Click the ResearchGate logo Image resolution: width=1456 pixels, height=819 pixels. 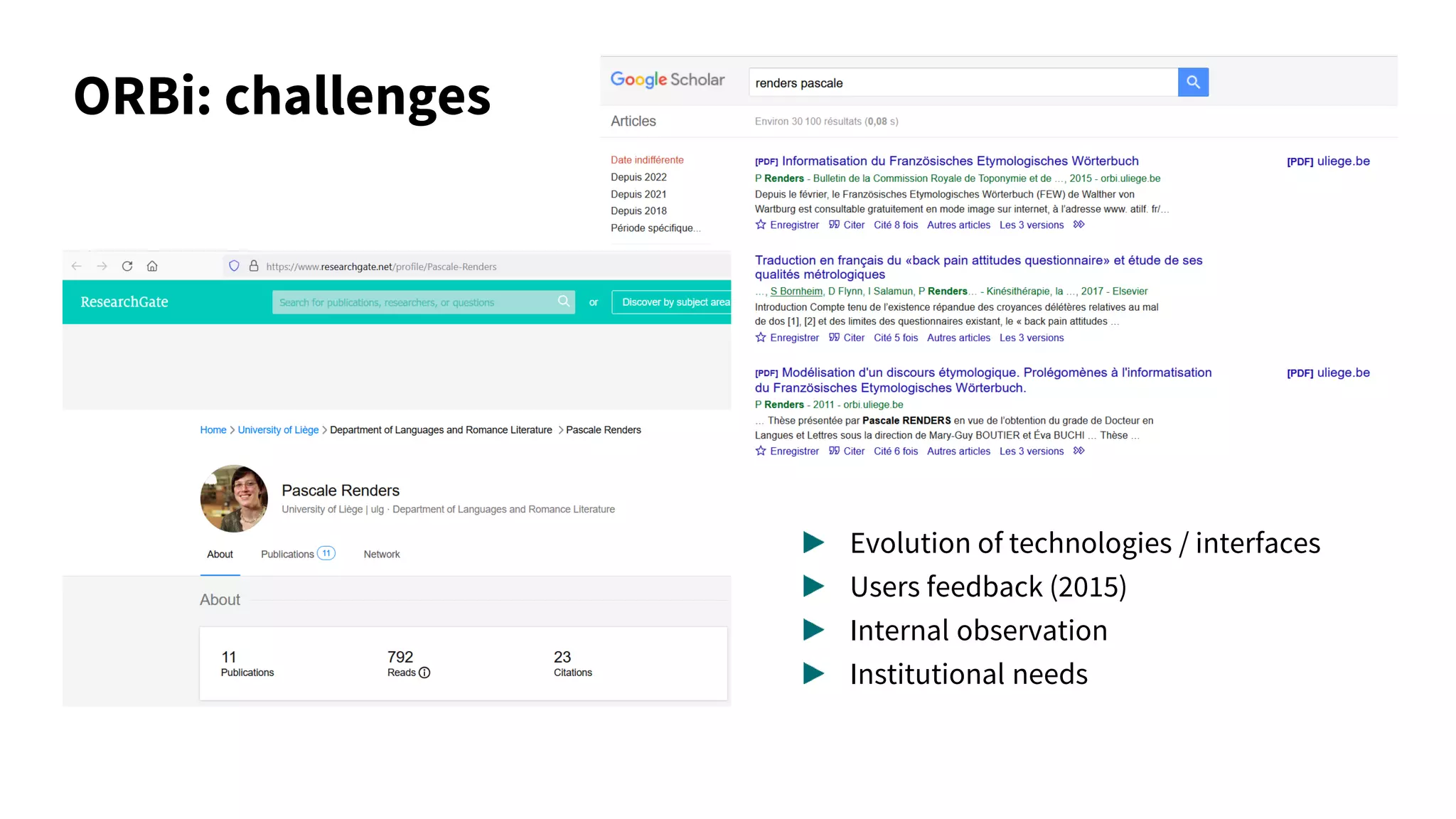coord(124,302)
